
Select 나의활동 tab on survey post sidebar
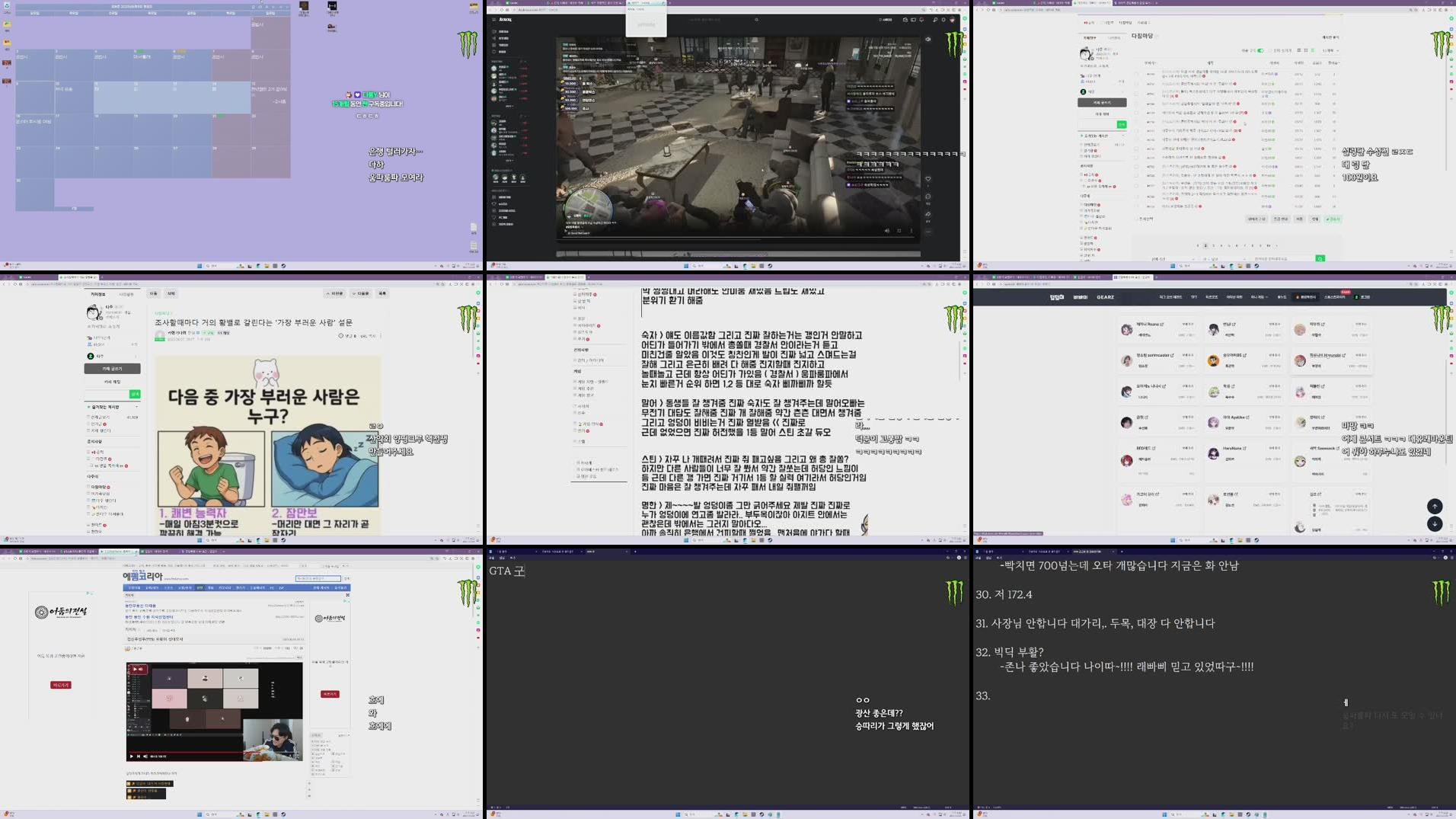[x=126, y=294]
